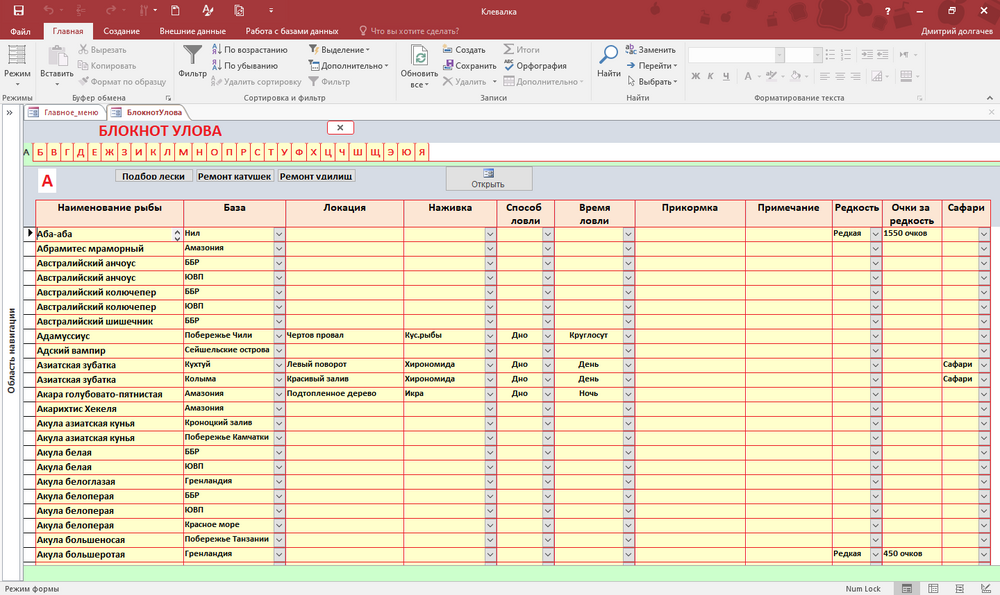Expand Наживка dropdown in Адамуссиус row
1000x595 pixels.
point(490,336)
